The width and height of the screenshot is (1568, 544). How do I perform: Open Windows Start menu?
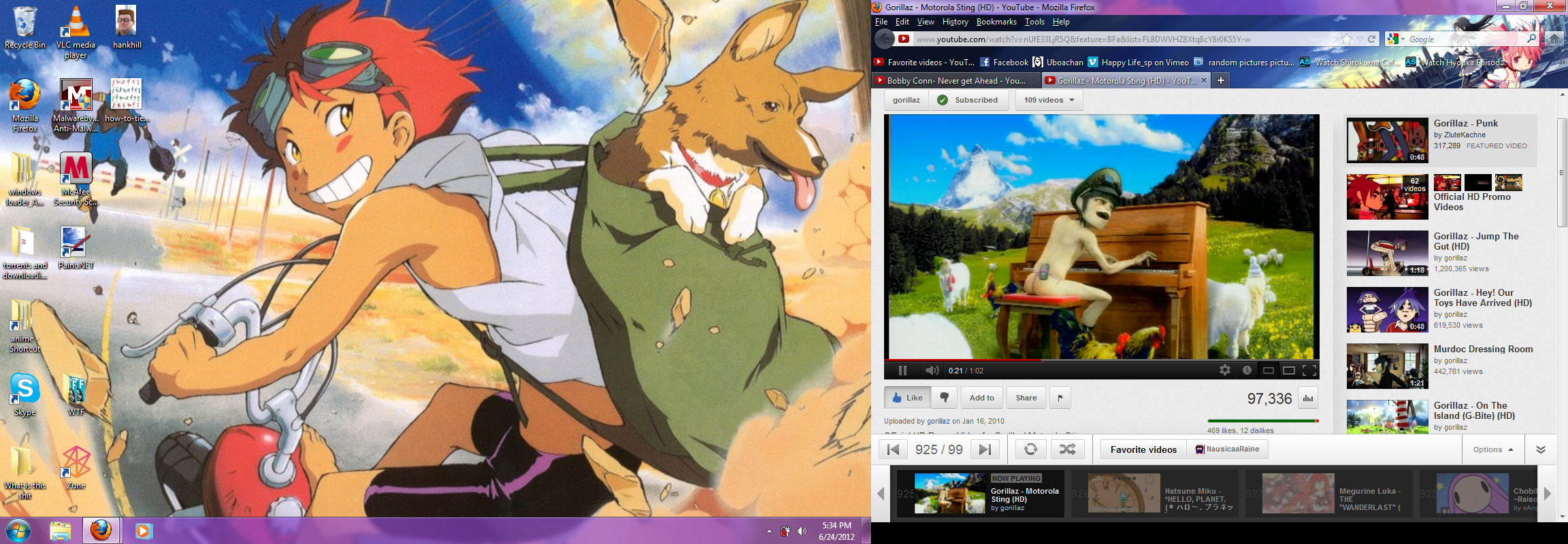(18, 530)
